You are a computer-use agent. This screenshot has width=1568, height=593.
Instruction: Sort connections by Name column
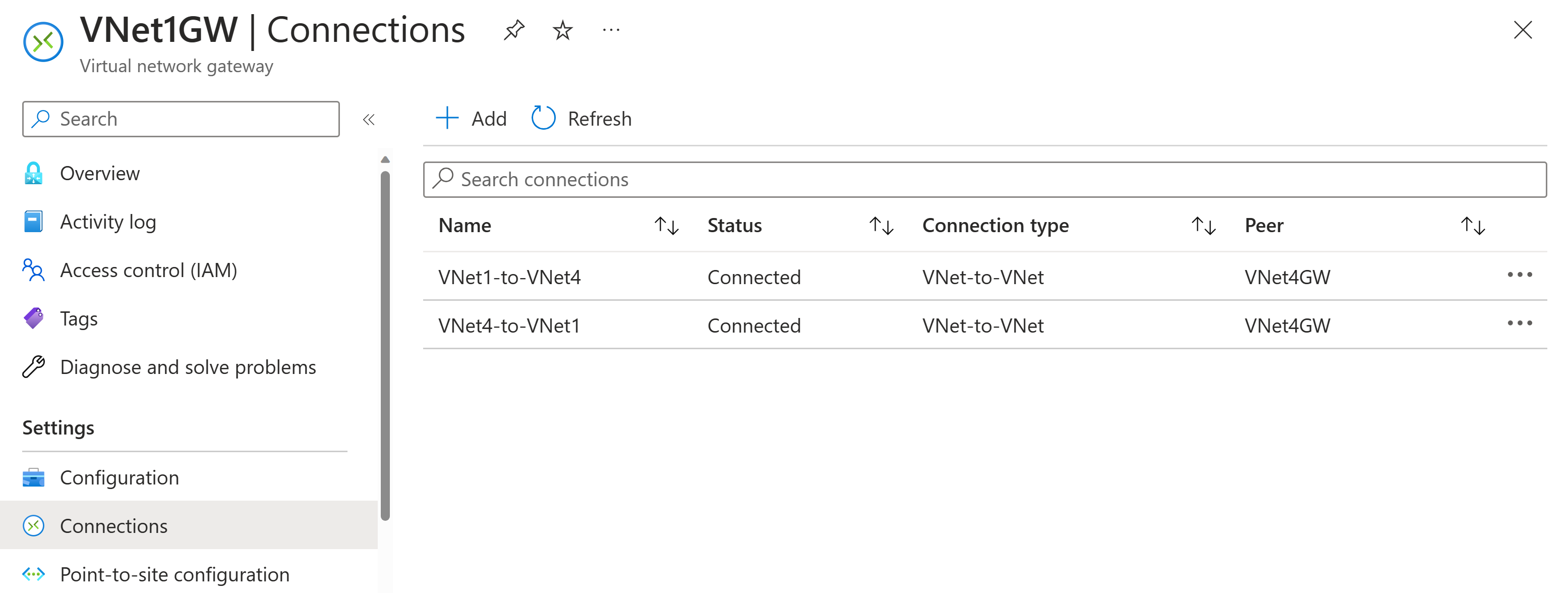click(x=666, y=226)
